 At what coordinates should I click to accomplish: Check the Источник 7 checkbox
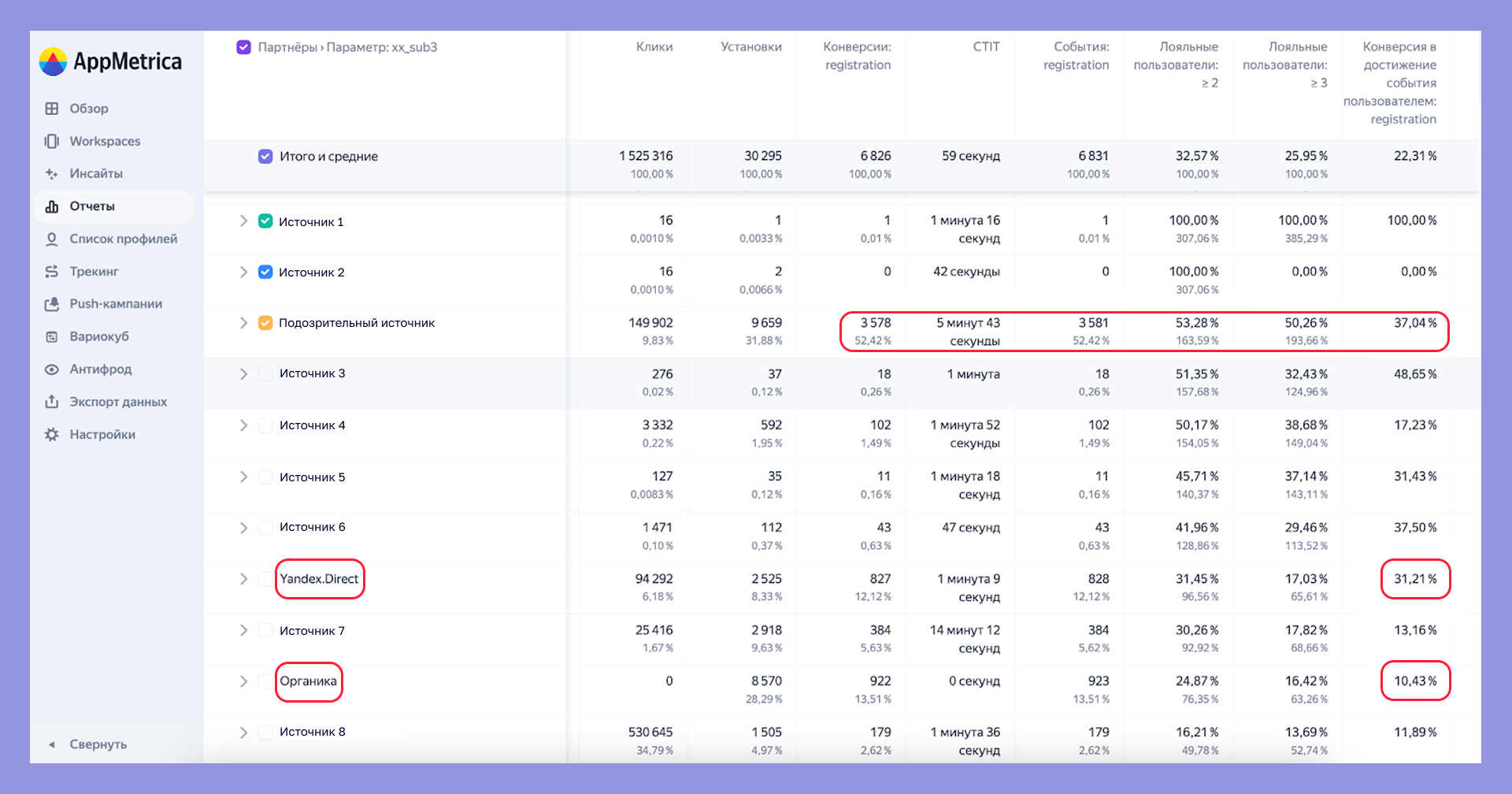coord(265,630)
